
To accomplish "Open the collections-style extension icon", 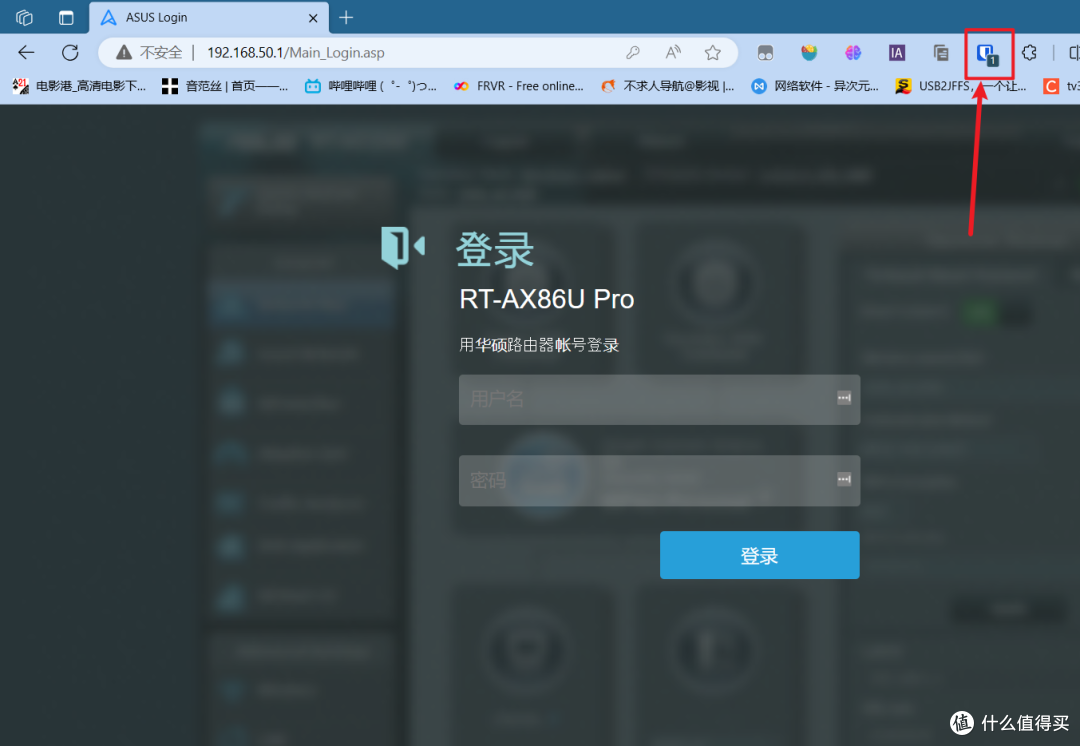I will (940, 52).
